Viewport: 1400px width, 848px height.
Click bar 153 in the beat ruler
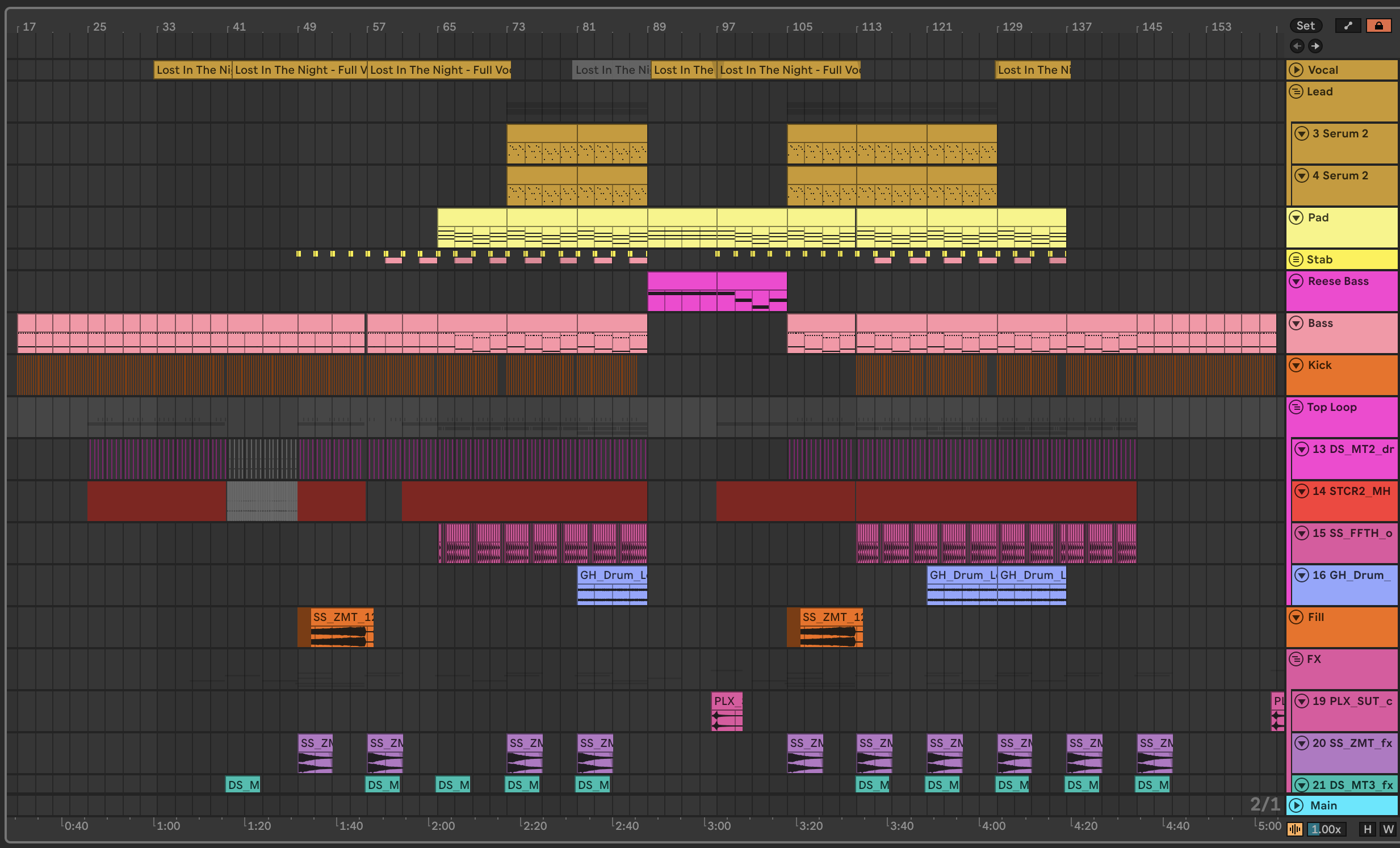pyautogui.click(x=1221, y=27)
